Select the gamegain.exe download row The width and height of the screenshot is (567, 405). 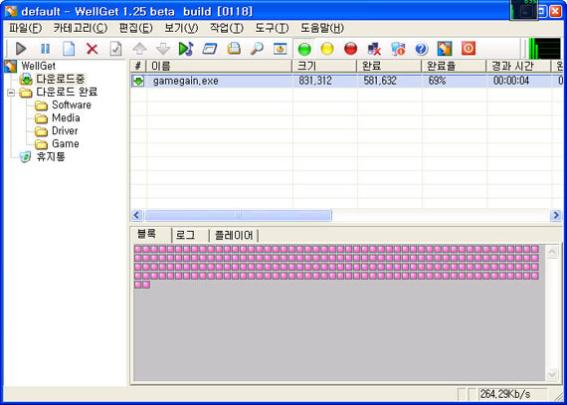point(346,81)
